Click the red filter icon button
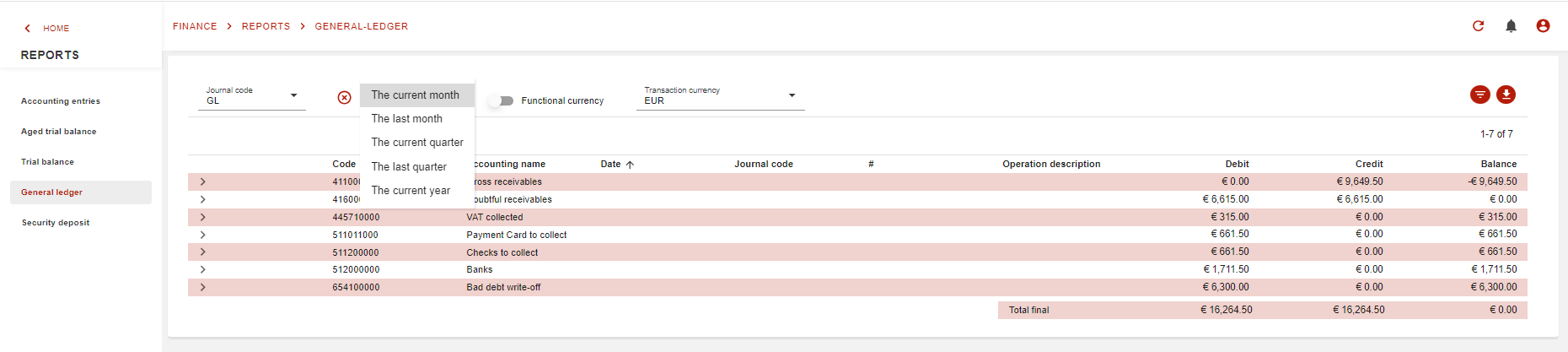Screen dimensions: 1568x352 pos(1479,95)
